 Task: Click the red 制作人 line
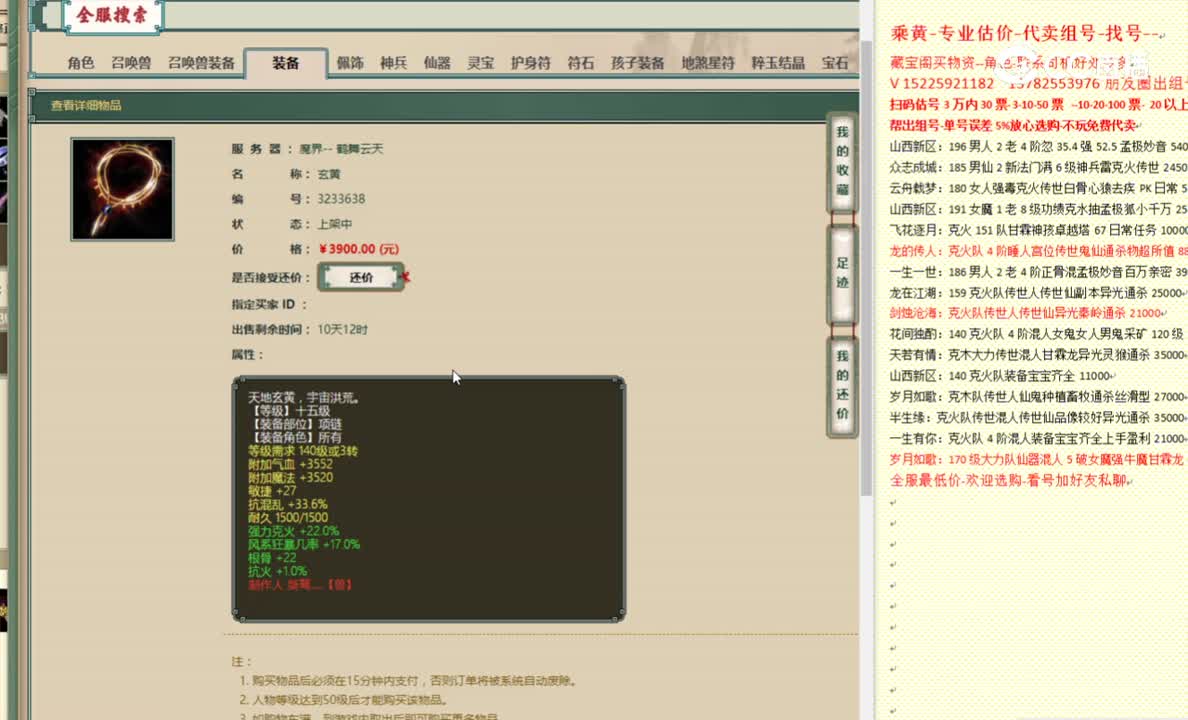click(300, 584)
